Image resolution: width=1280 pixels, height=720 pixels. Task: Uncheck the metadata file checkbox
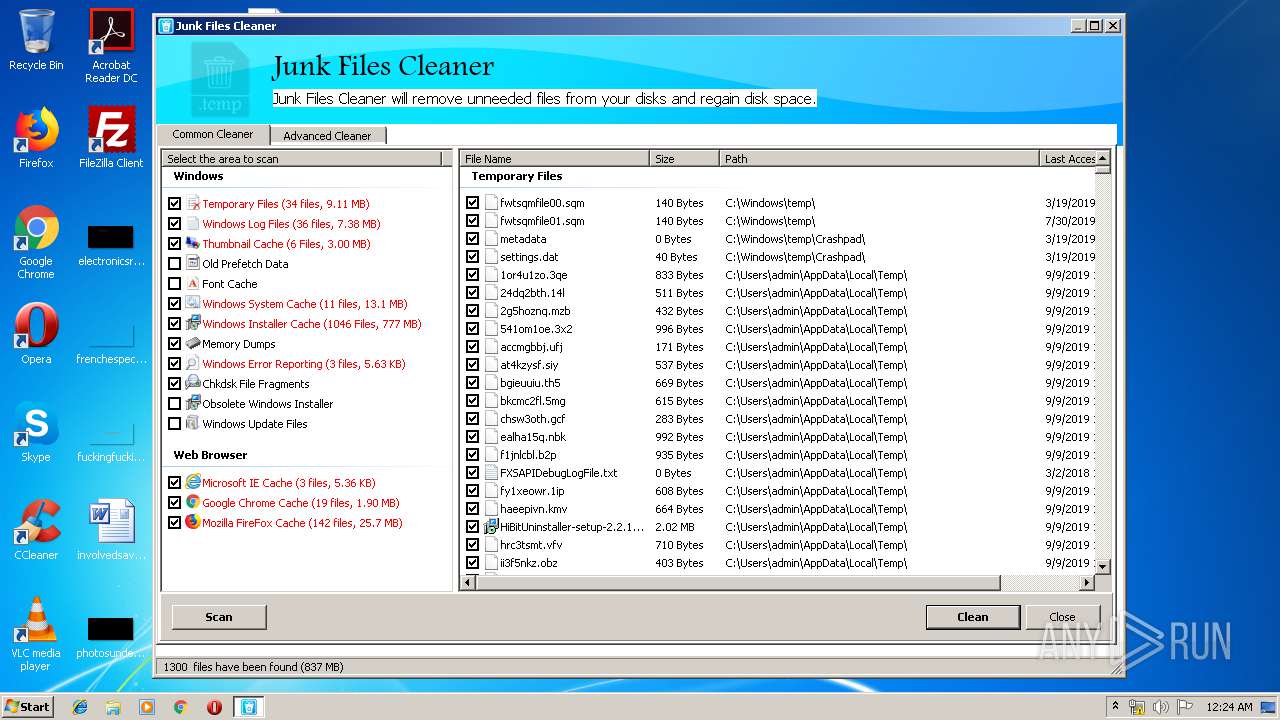(473, 239)
